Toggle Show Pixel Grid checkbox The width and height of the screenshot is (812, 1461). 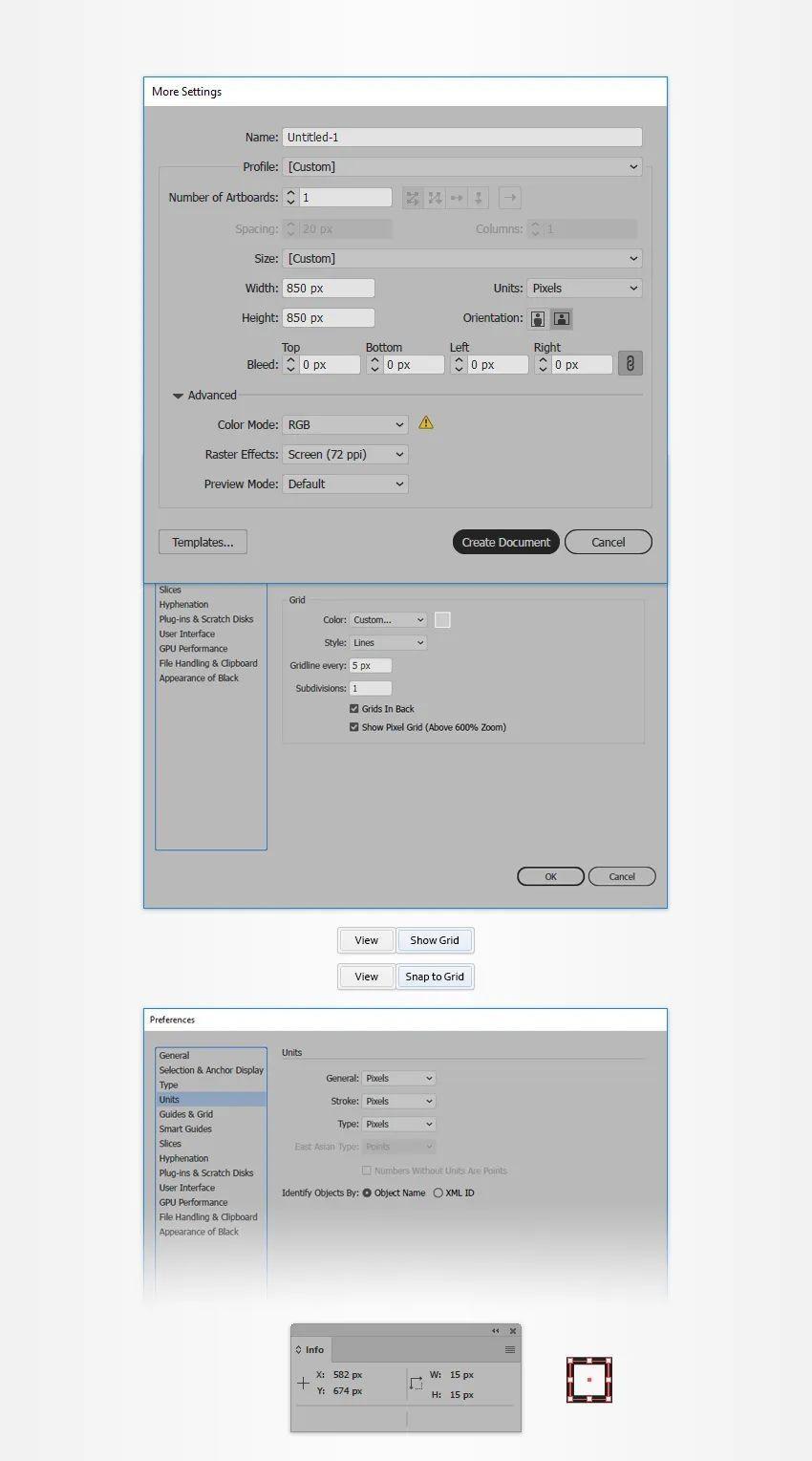[x=354, y=727]
